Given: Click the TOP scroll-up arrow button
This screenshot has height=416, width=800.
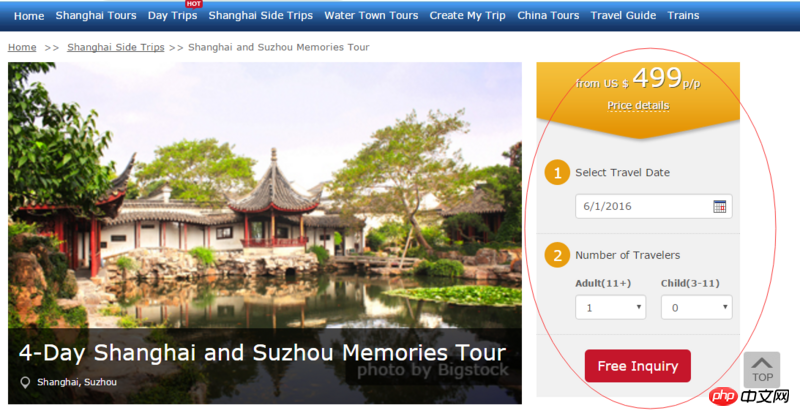Looking at the screenshot, I should coord(762,369).
